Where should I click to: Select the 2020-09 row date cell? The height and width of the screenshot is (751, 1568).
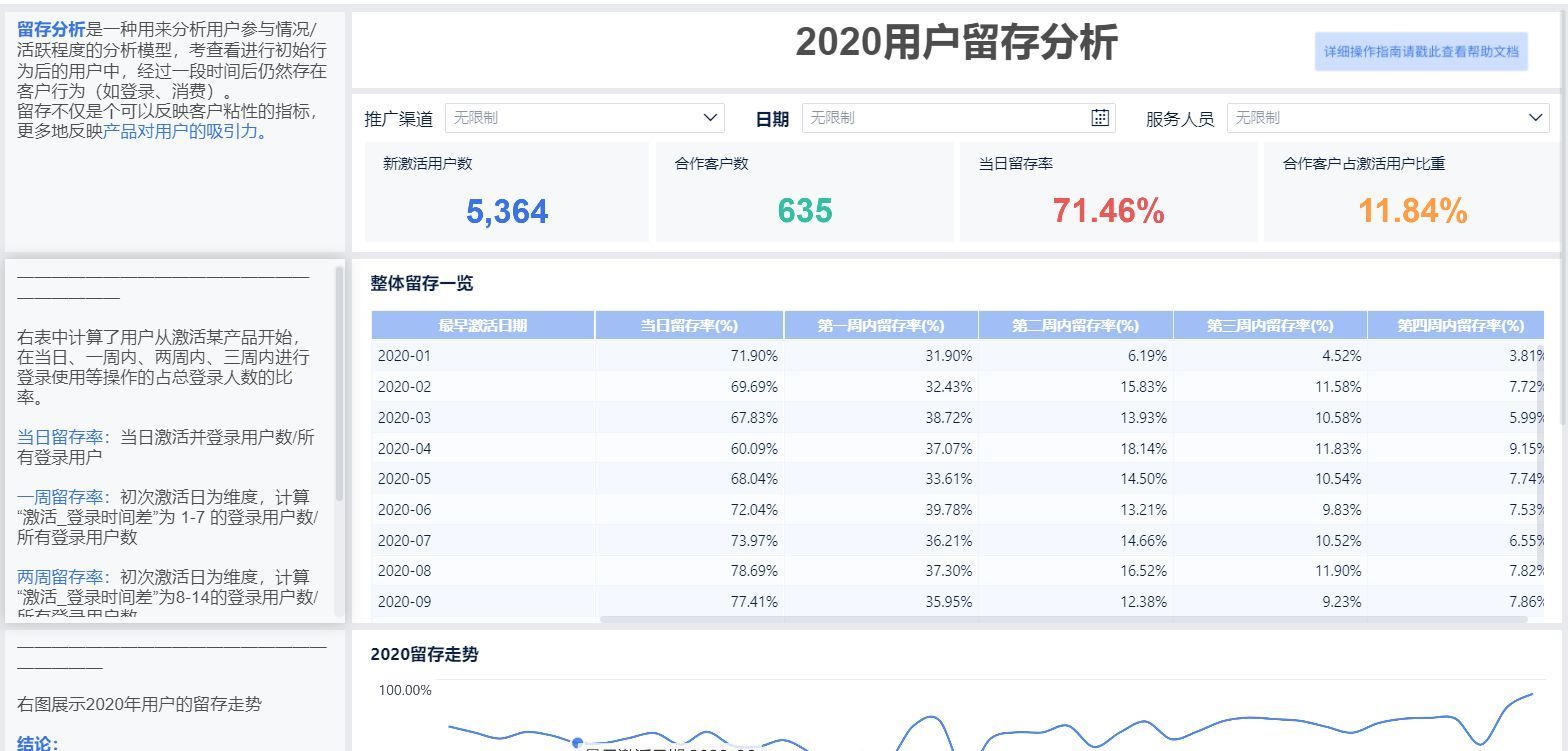click(x=483, y=601)
